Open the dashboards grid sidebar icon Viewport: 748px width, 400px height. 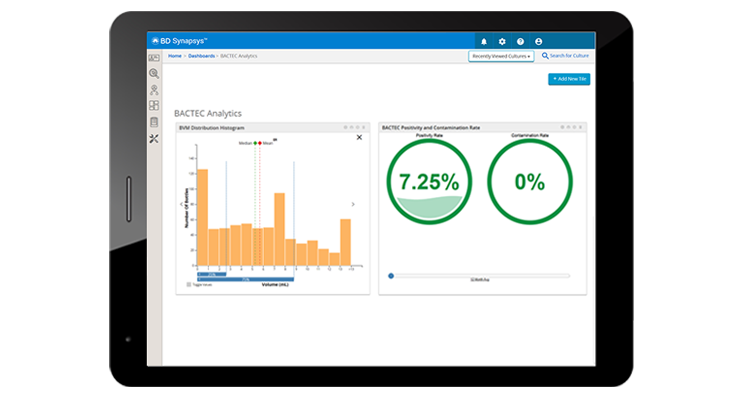click(154, 105)
